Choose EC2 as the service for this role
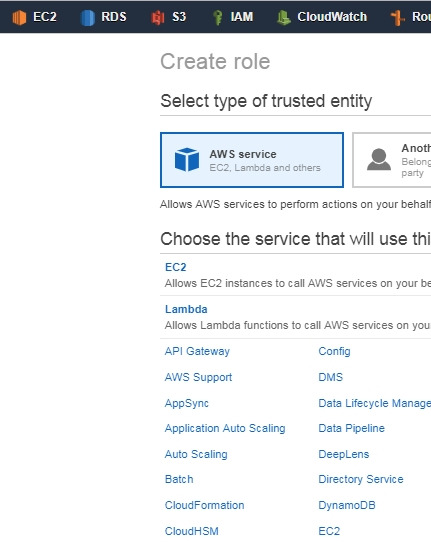 coord(176,267)
